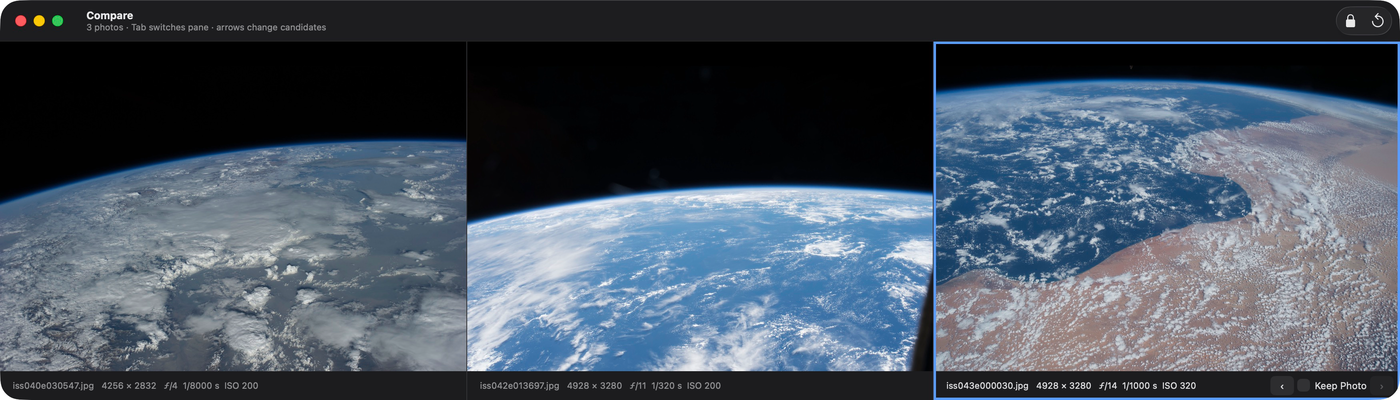Toggle the lock icon in the title bar

tap(1350, 21)
